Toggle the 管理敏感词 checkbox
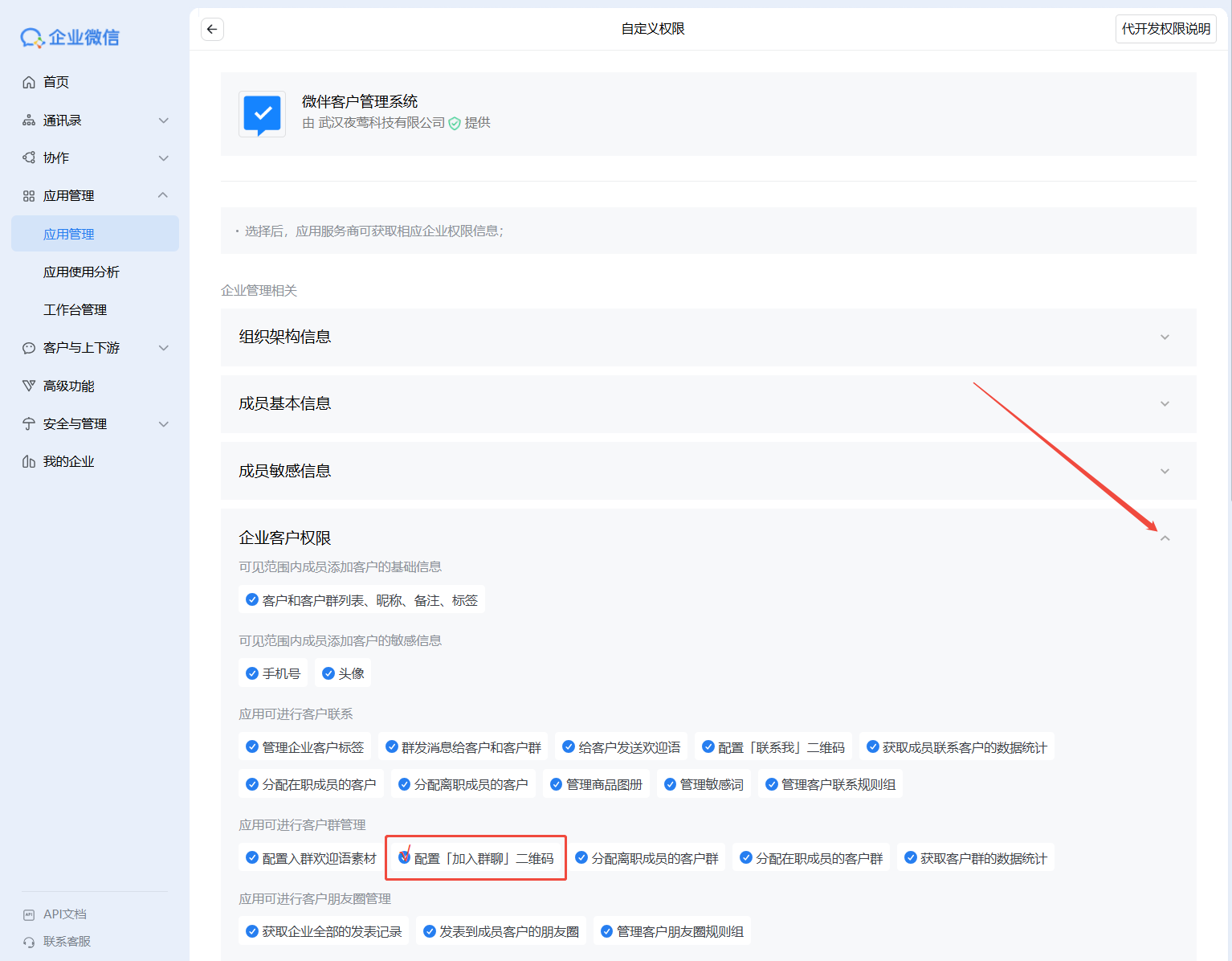Image resolution: width=1232 pixels, height=961 pixels. click(x=670, y=784)
